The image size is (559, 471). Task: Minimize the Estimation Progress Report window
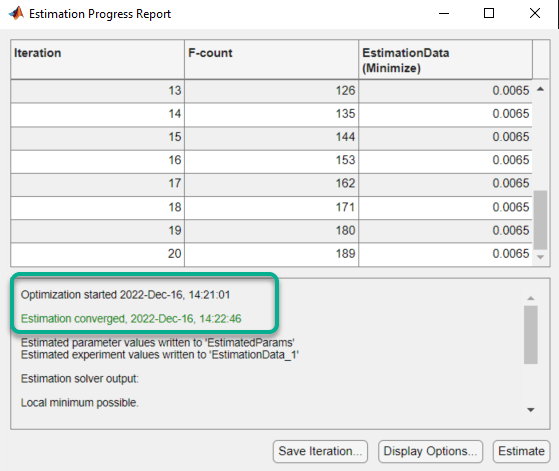[x=444, y=14]
